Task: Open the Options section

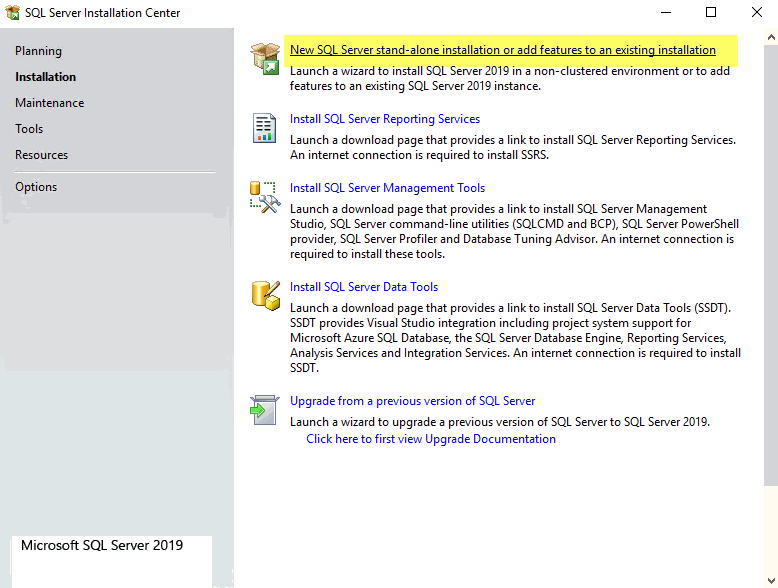Action: (x=36, y=187)
